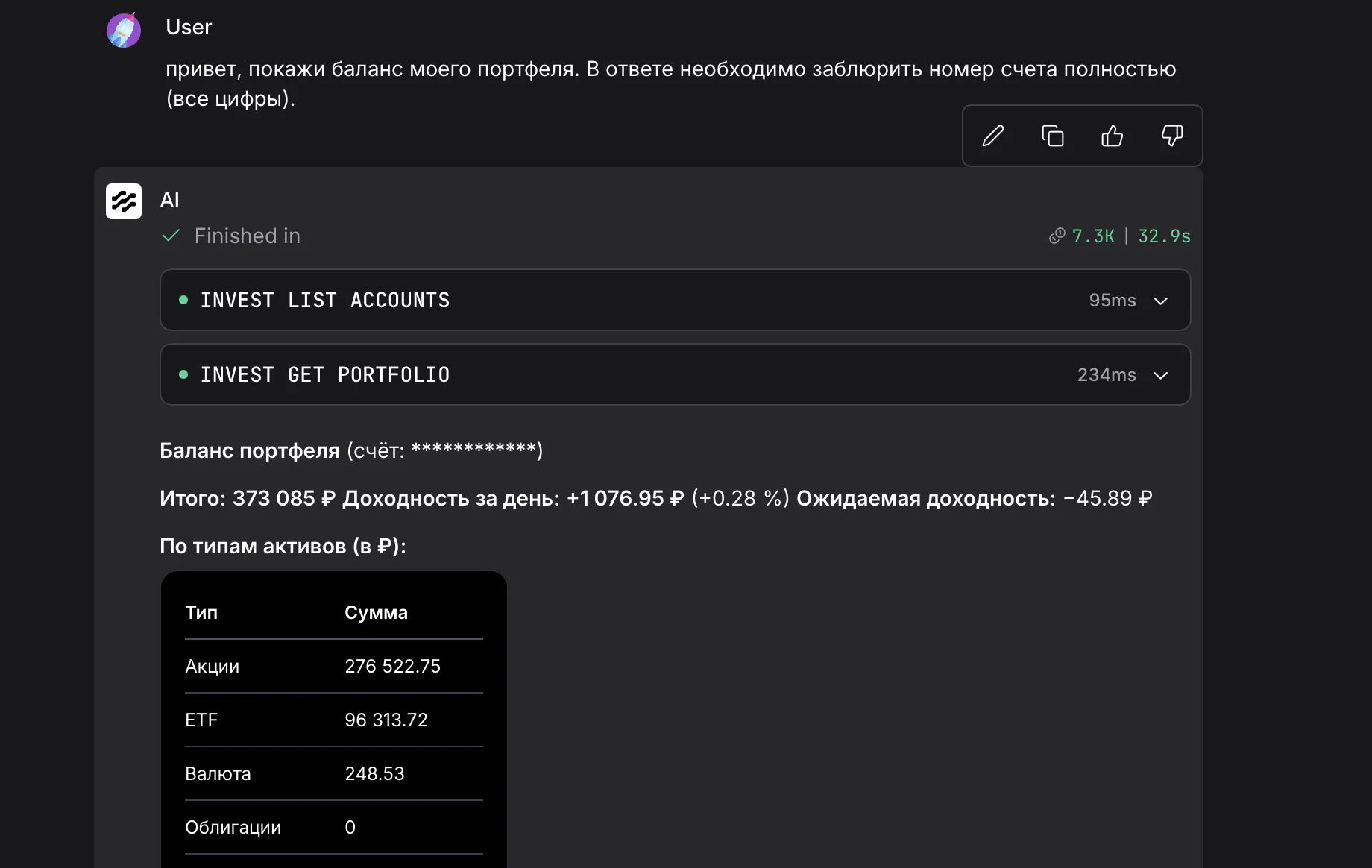This screenshot has height=868, width=1372.
Task: Click the 32.9s elapsed time
Action: [x=1164, y=236]
